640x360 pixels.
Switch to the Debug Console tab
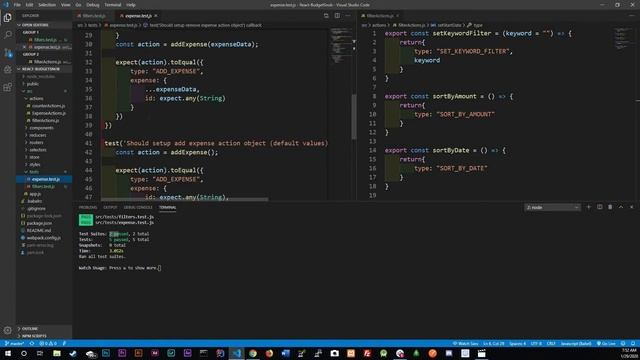point(138,207)
